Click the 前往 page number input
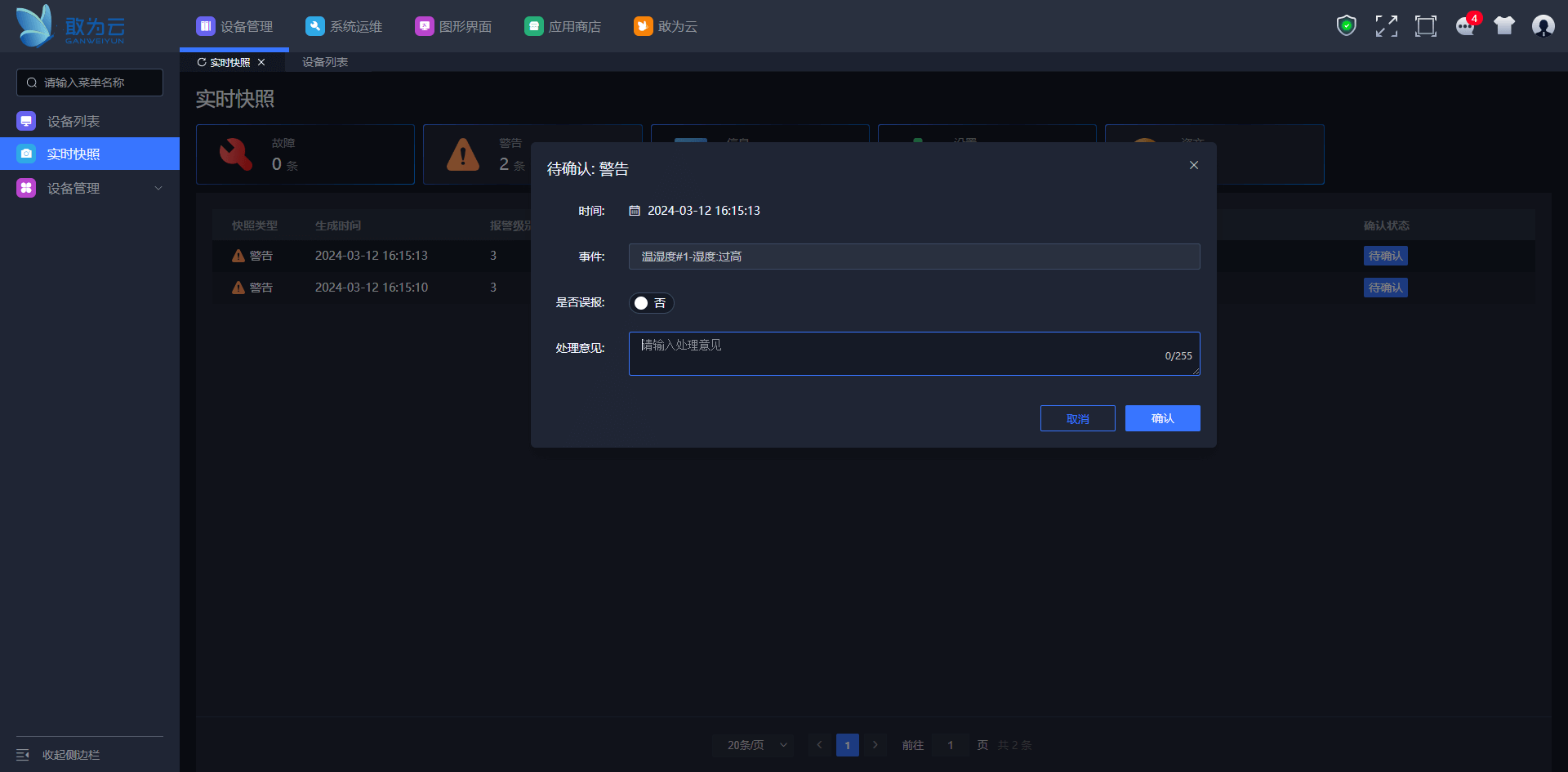The width and height of the screenshot is (1568, 772). click(x=951, y=745)
